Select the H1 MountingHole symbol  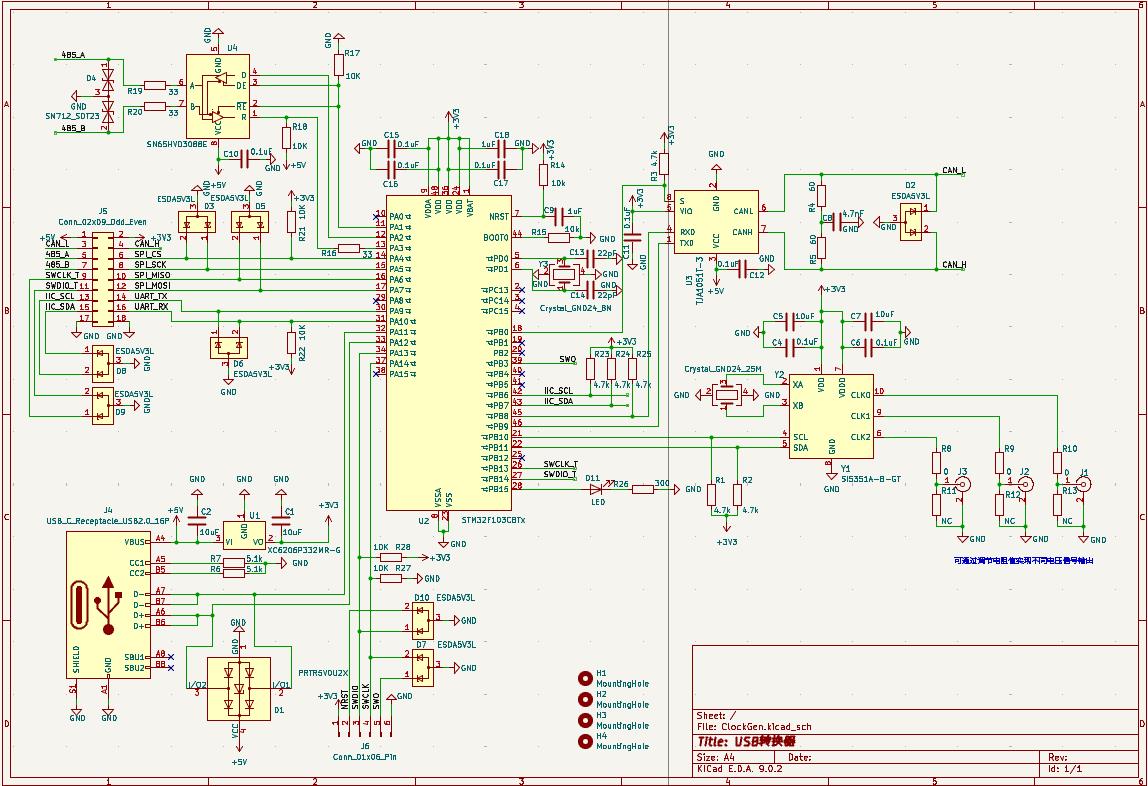pos(586,678)
